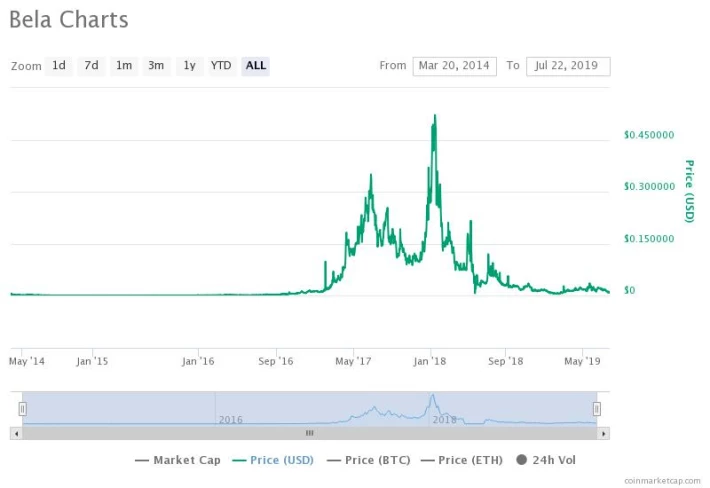710x488 pixels.
Task: Edit the To date field
Action: [568, 66]
